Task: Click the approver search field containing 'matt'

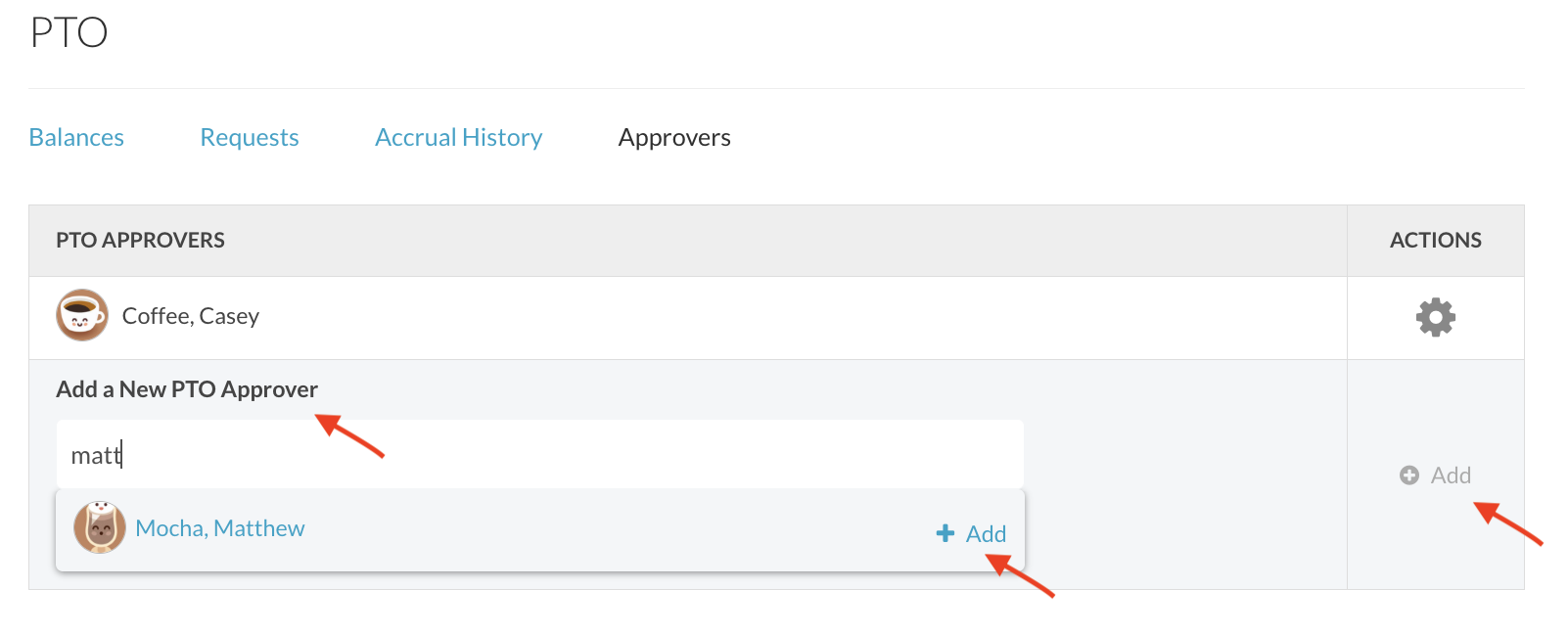Action: coord(539,455)
